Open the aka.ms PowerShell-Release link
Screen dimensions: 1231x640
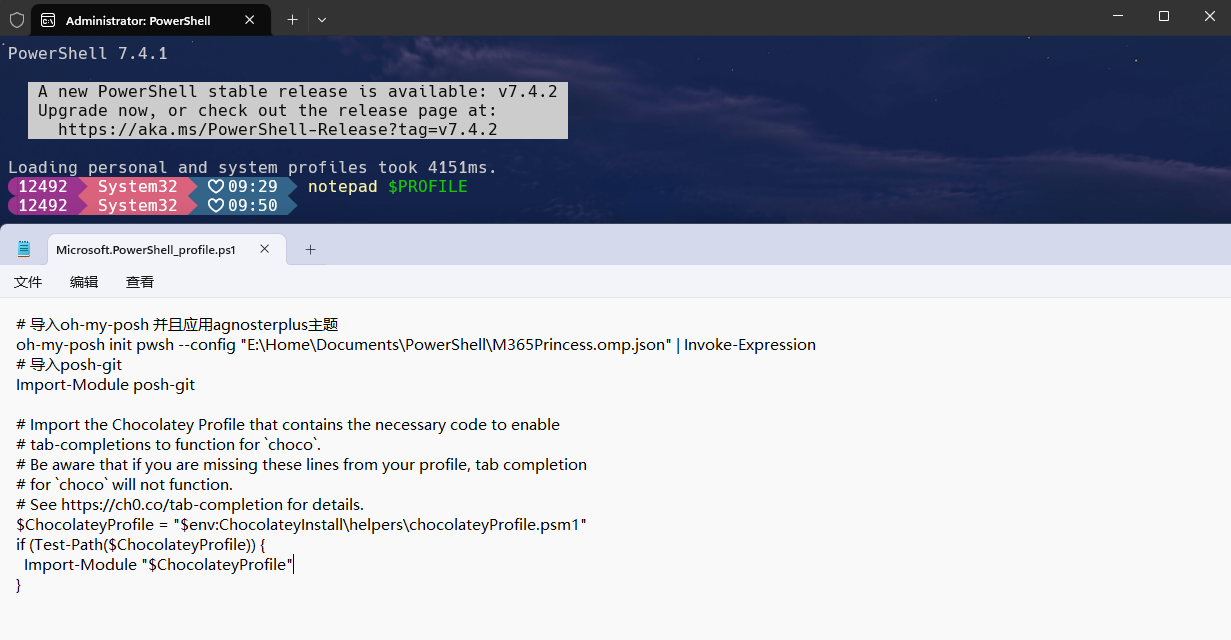277,130
